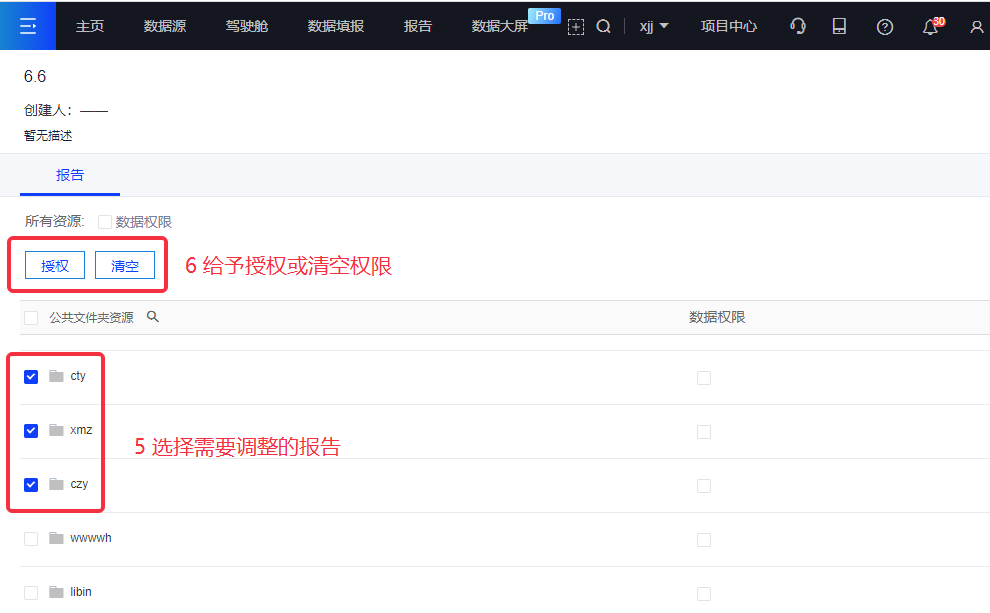Search within 公共文件夹资源 column
Screen dimensions: 990x613
pyautogui.click(x=153, y=317)
